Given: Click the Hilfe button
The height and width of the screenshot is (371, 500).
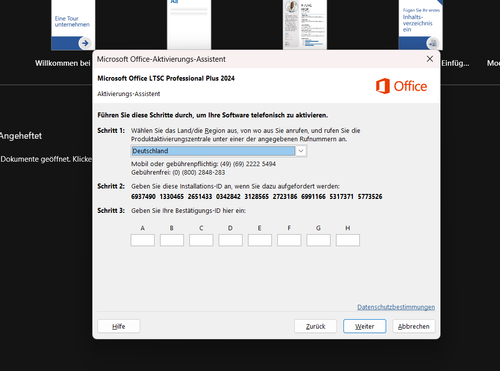Looking at the screenshot, I should point(119,326).
